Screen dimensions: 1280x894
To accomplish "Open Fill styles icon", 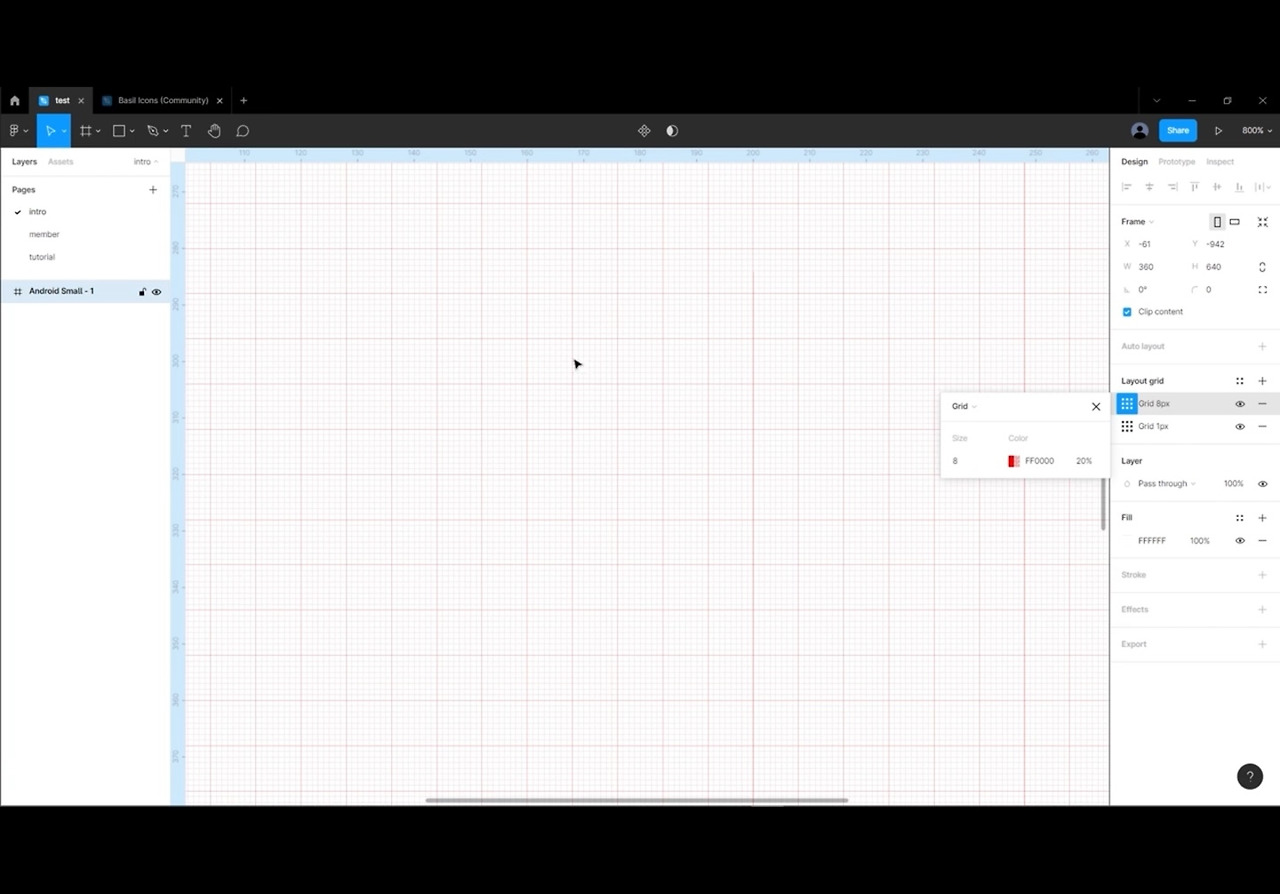I will 1240,518.
